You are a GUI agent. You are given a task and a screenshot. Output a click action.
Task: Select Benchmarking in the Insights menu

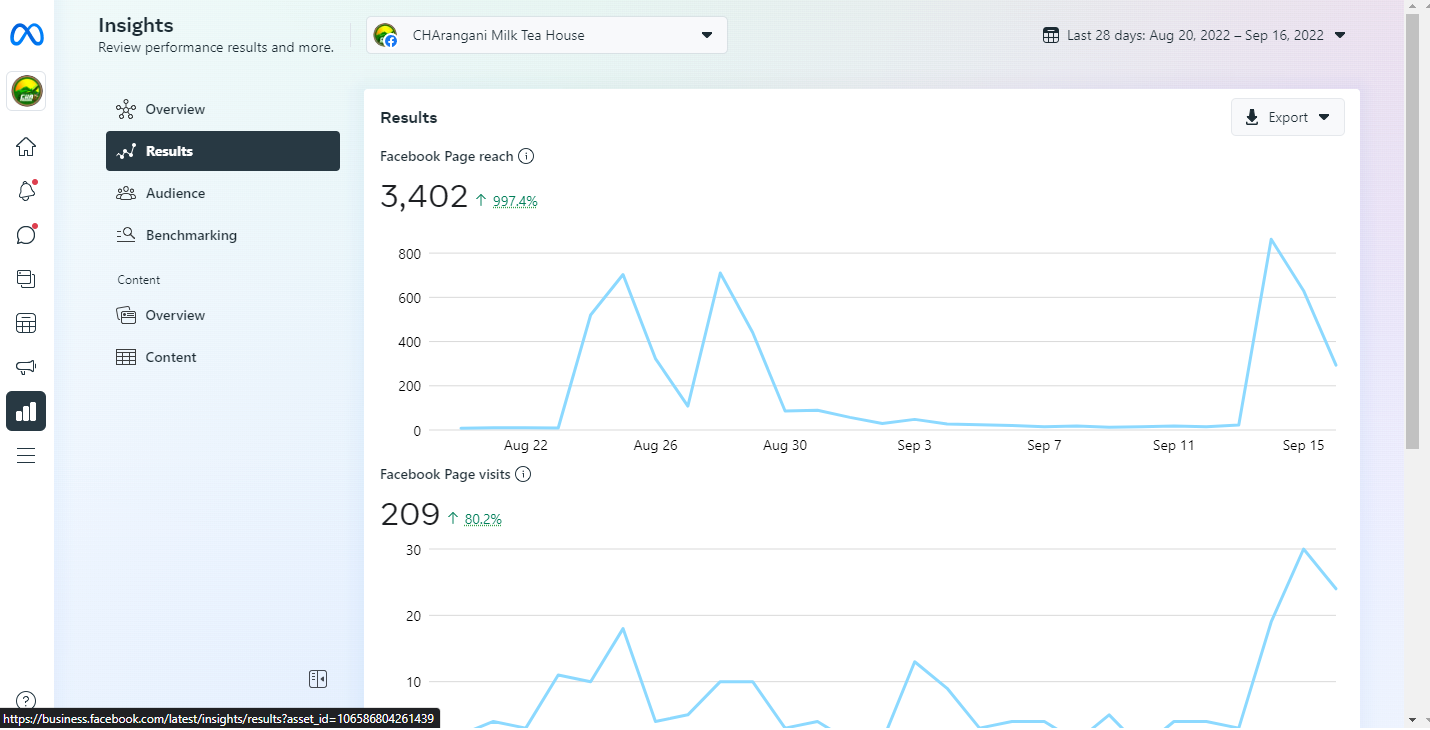(191, 235)
